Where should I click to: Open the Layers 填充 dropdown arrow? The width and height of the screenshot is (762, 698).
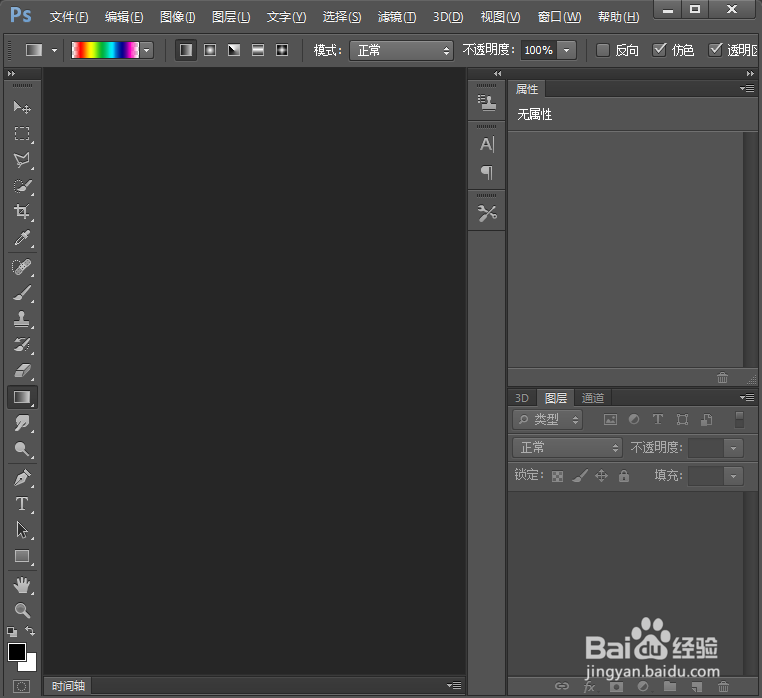(x=733, y=476)
